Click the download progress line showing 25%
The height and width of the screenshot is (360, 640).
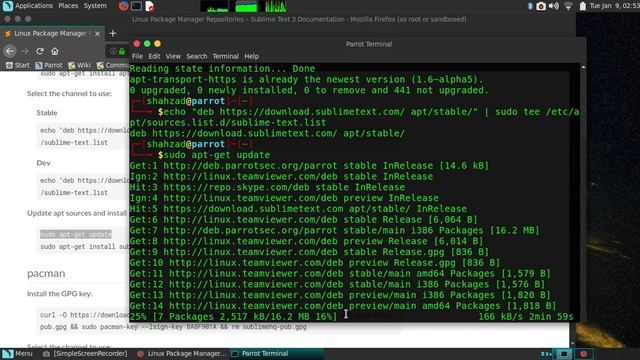click(x=351, y=317)
